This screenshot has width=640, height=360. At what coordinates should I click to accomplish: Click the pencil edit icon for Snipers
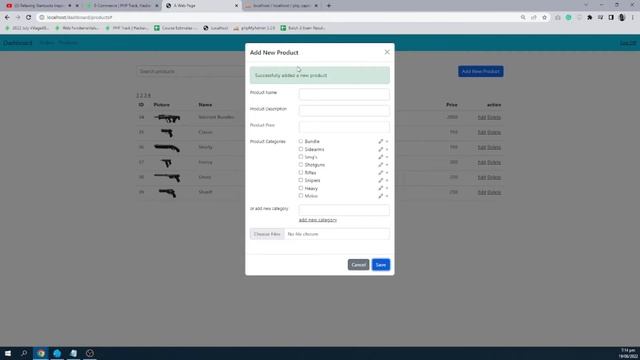pyautogui.click(x=380, y=180)
